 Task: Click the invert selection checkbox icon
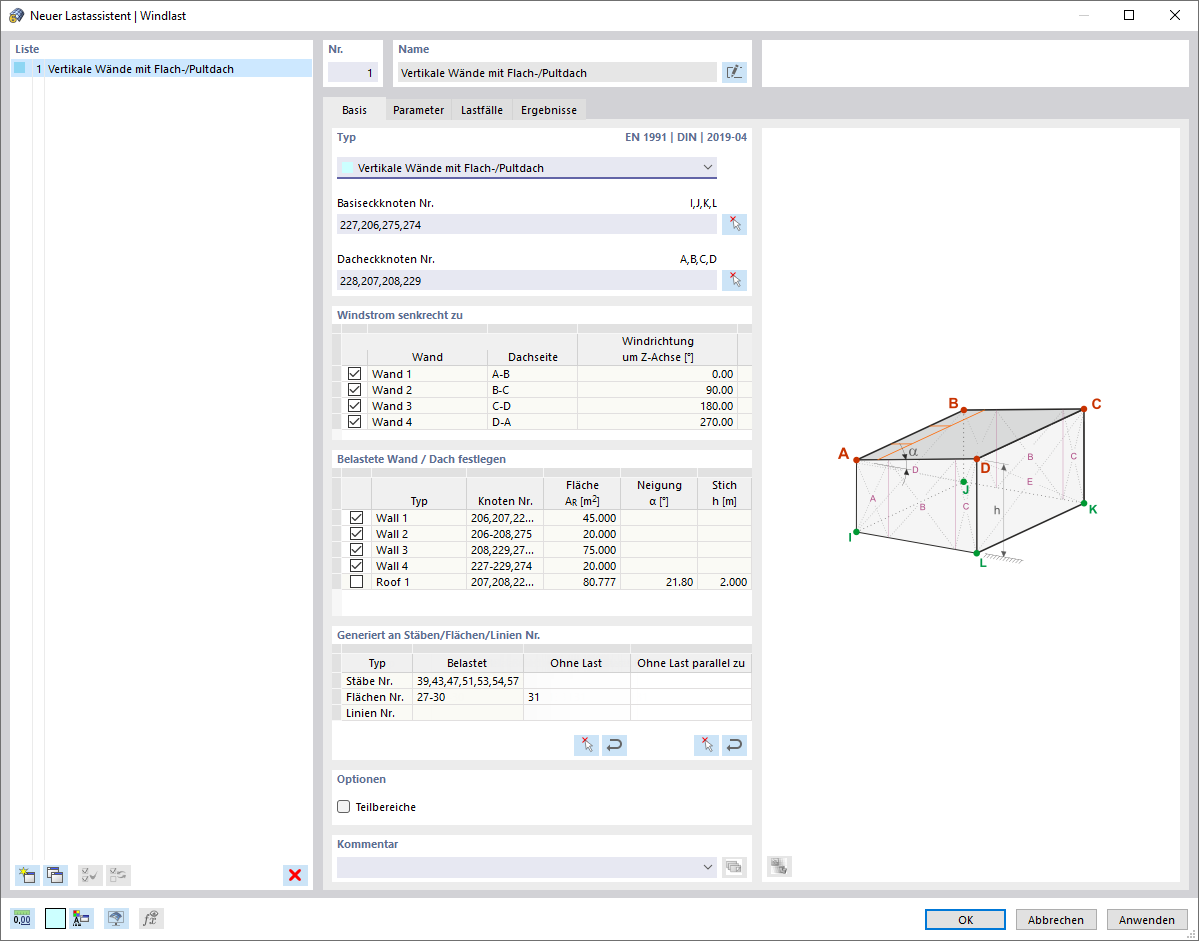[119, 874]
